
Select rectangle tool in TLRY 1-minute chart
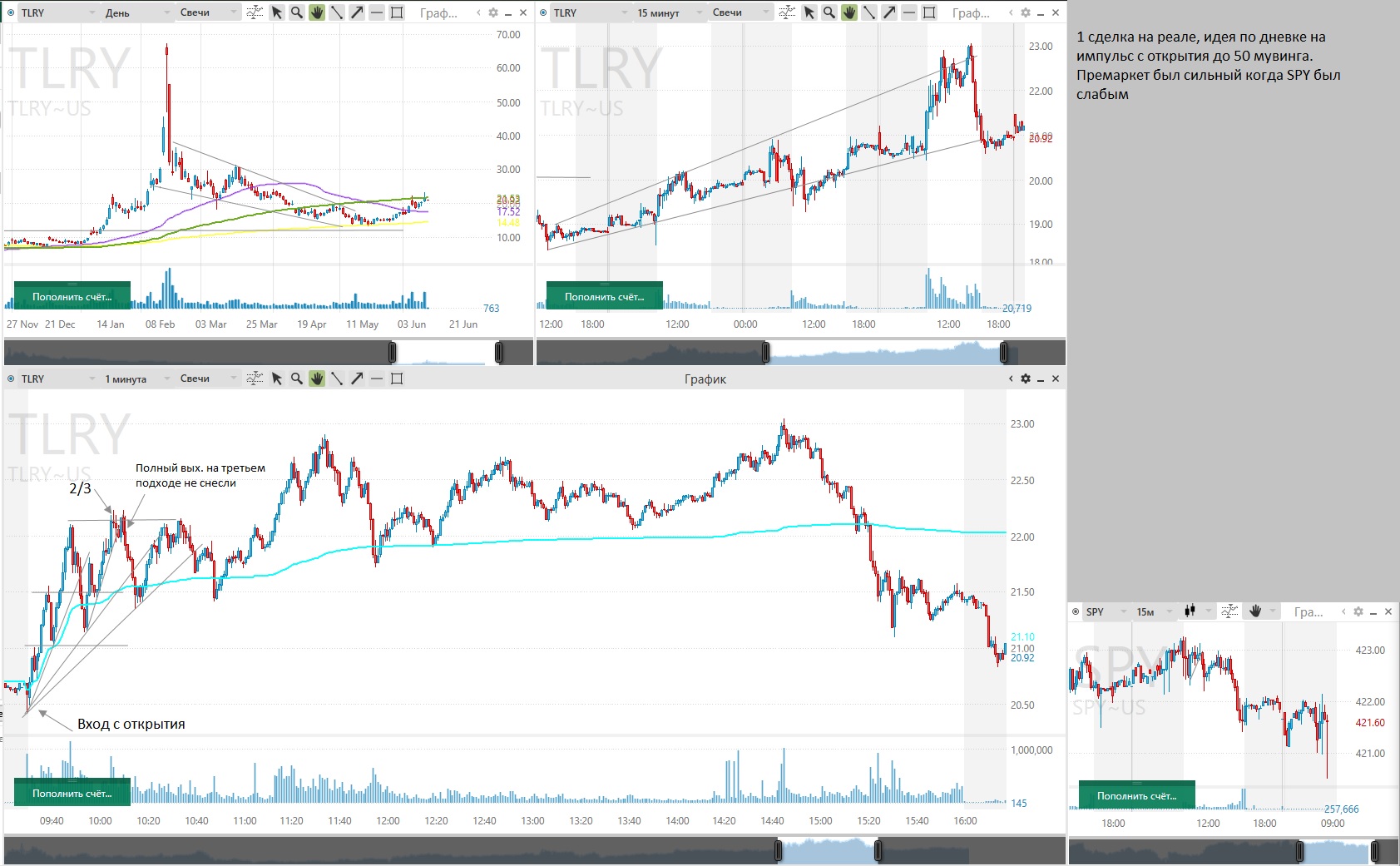click(x=397, y=379)
